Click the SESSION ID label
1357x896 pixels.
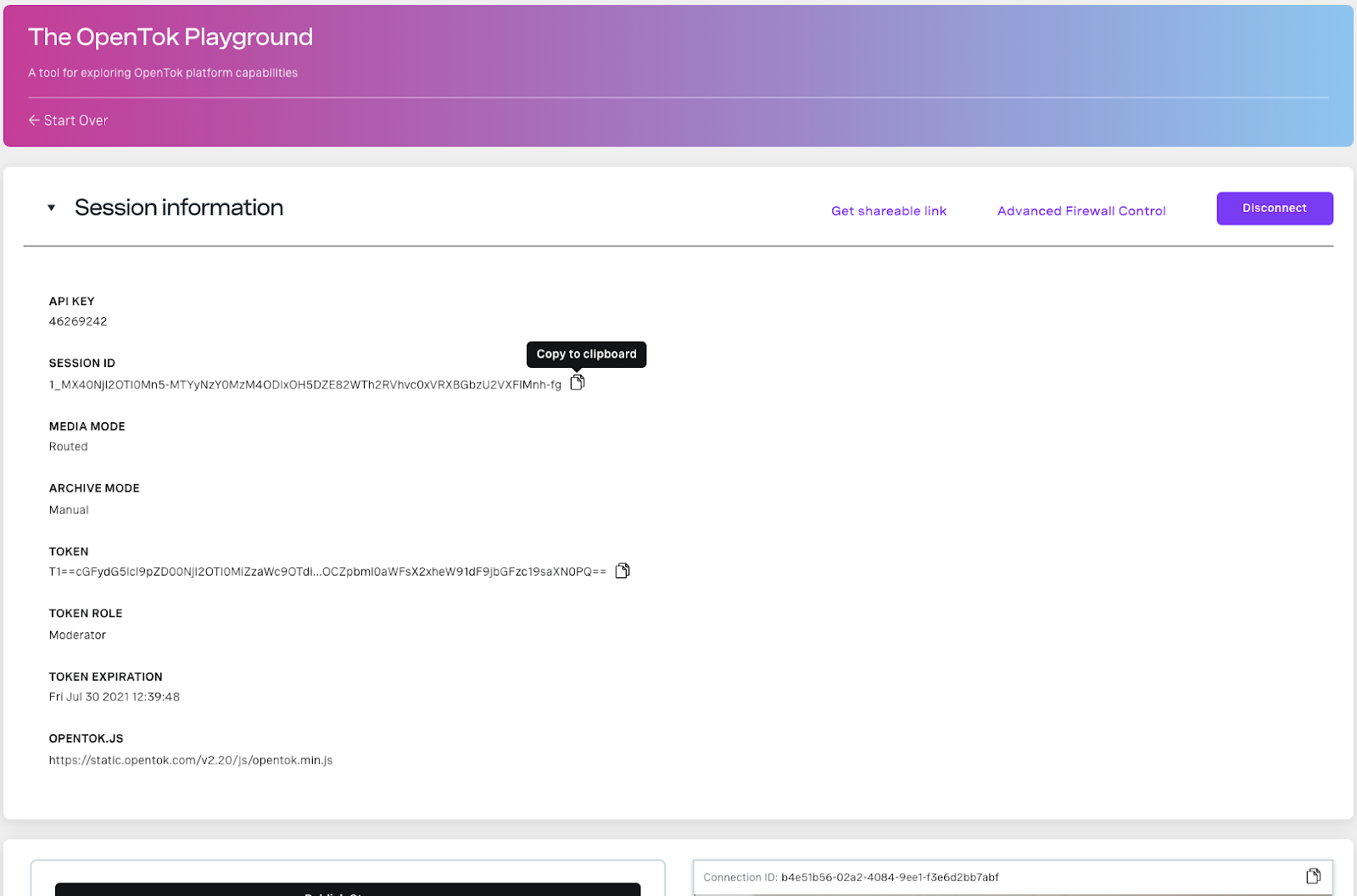[82, 363]
